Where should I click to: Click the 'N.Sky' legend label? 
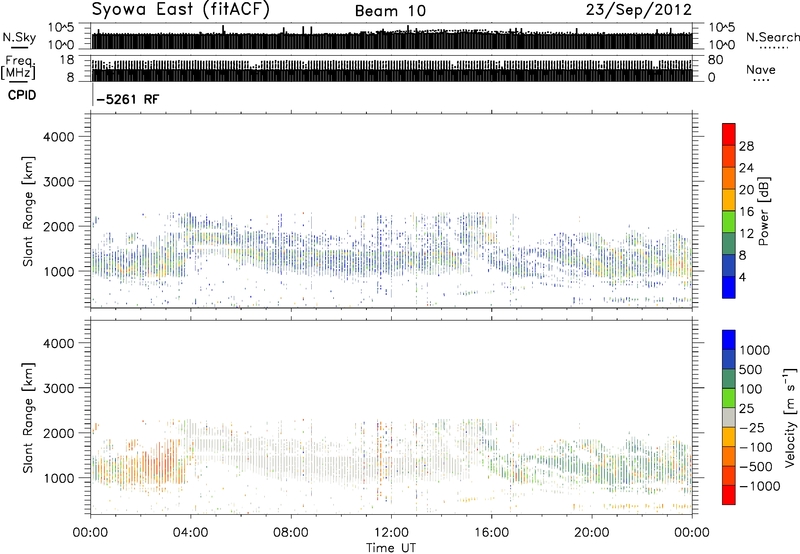pyautogui.click(x=19, y=37)
